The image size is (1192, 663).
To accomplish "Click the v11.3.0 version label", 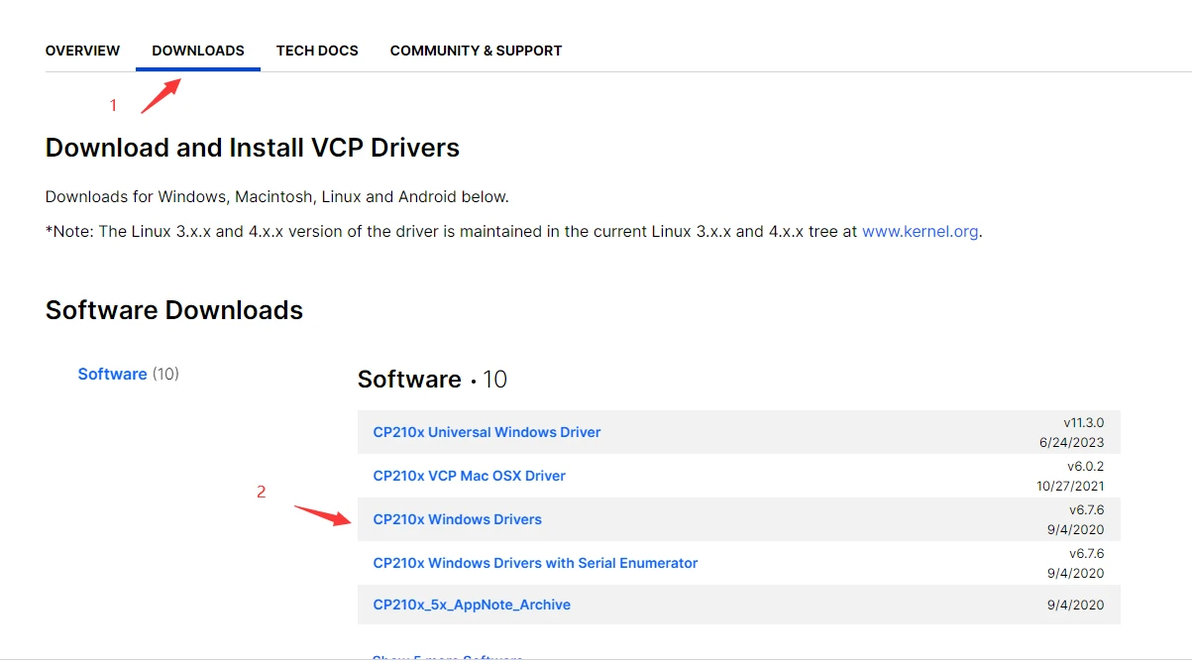I will tap(1084, 423).
